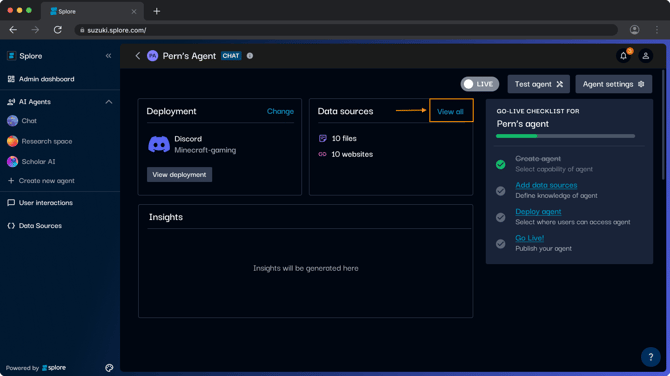Click the Test agent button
This screenshot has width=670, height=376.
(x=538, y=84)
